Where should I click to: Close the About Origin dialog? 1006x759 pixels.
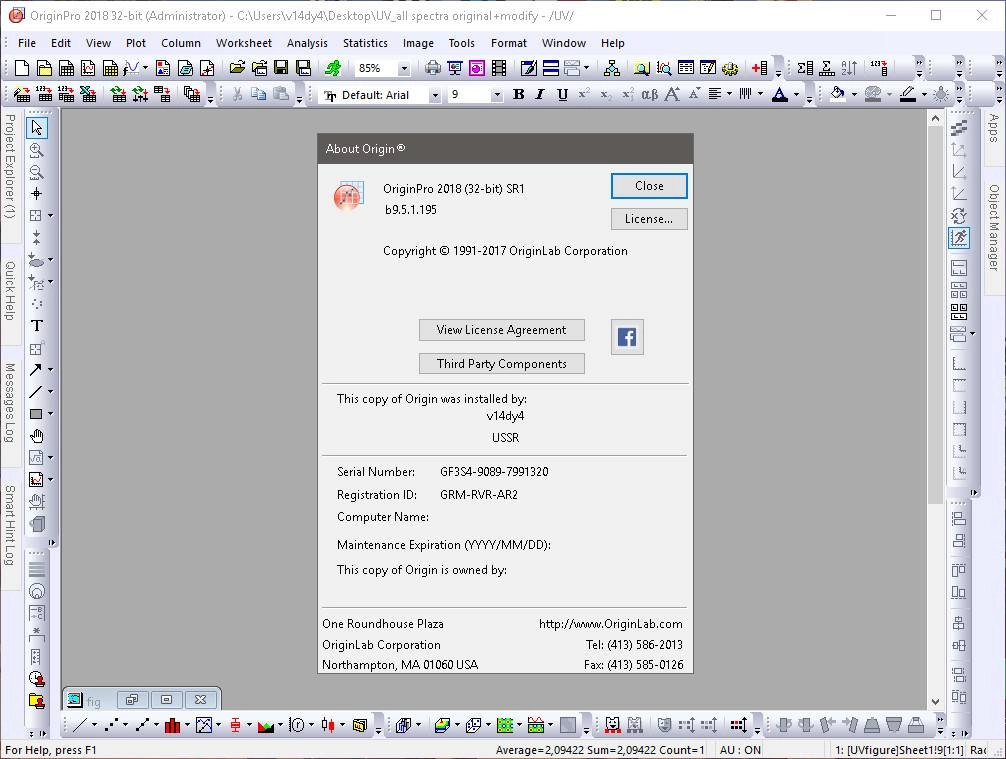[x=649, y=186]
